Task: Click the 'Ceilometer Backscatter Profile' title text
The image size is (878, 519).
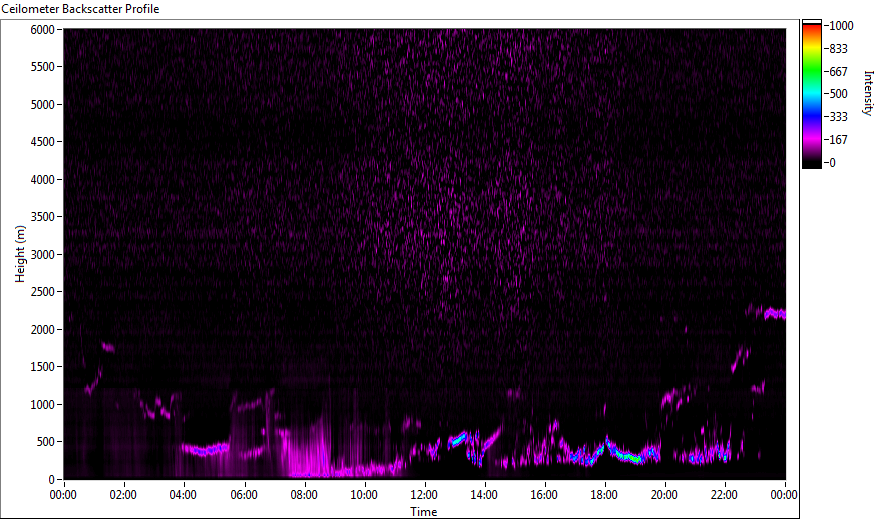Action: [x=80, y=9]
